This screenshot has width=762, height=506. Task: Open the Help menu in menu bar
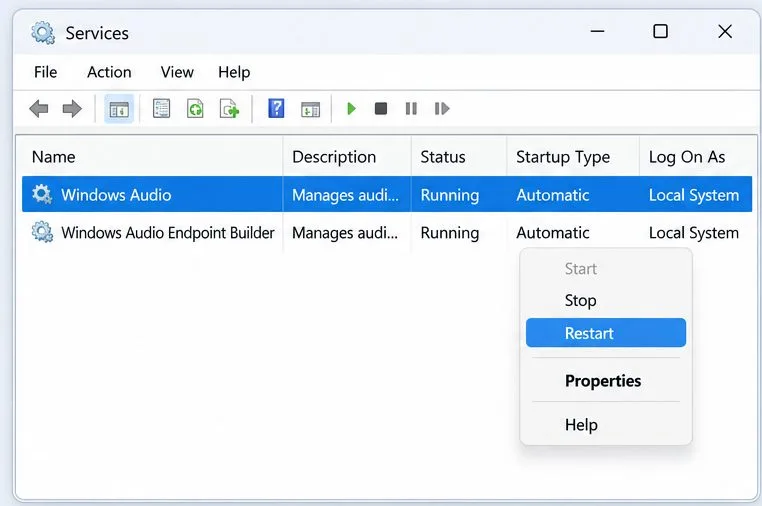coord(234,72)
